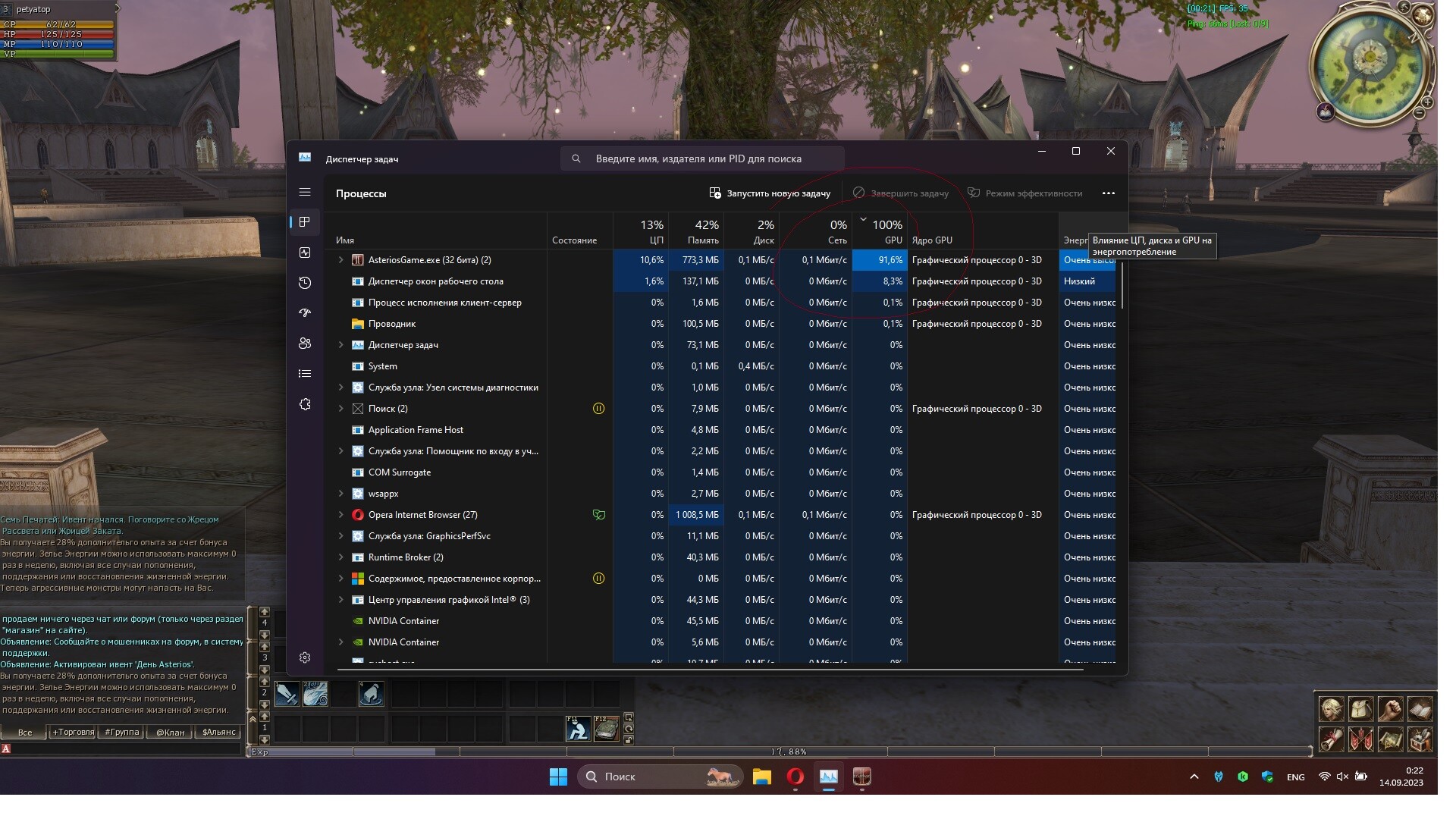Click Режим эффективности button
The image size is (1456, 819).
(x=1025, y=193)
